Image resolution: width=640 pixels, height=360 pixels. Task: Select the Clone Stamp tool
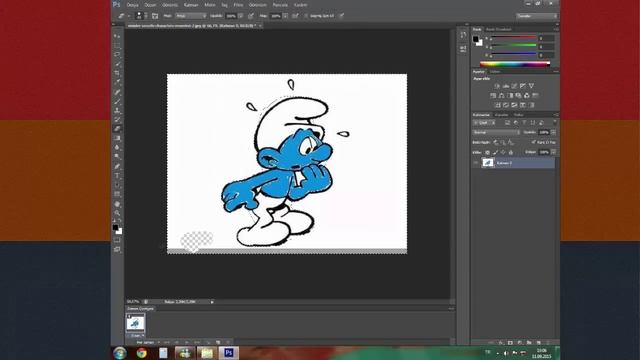117,111
